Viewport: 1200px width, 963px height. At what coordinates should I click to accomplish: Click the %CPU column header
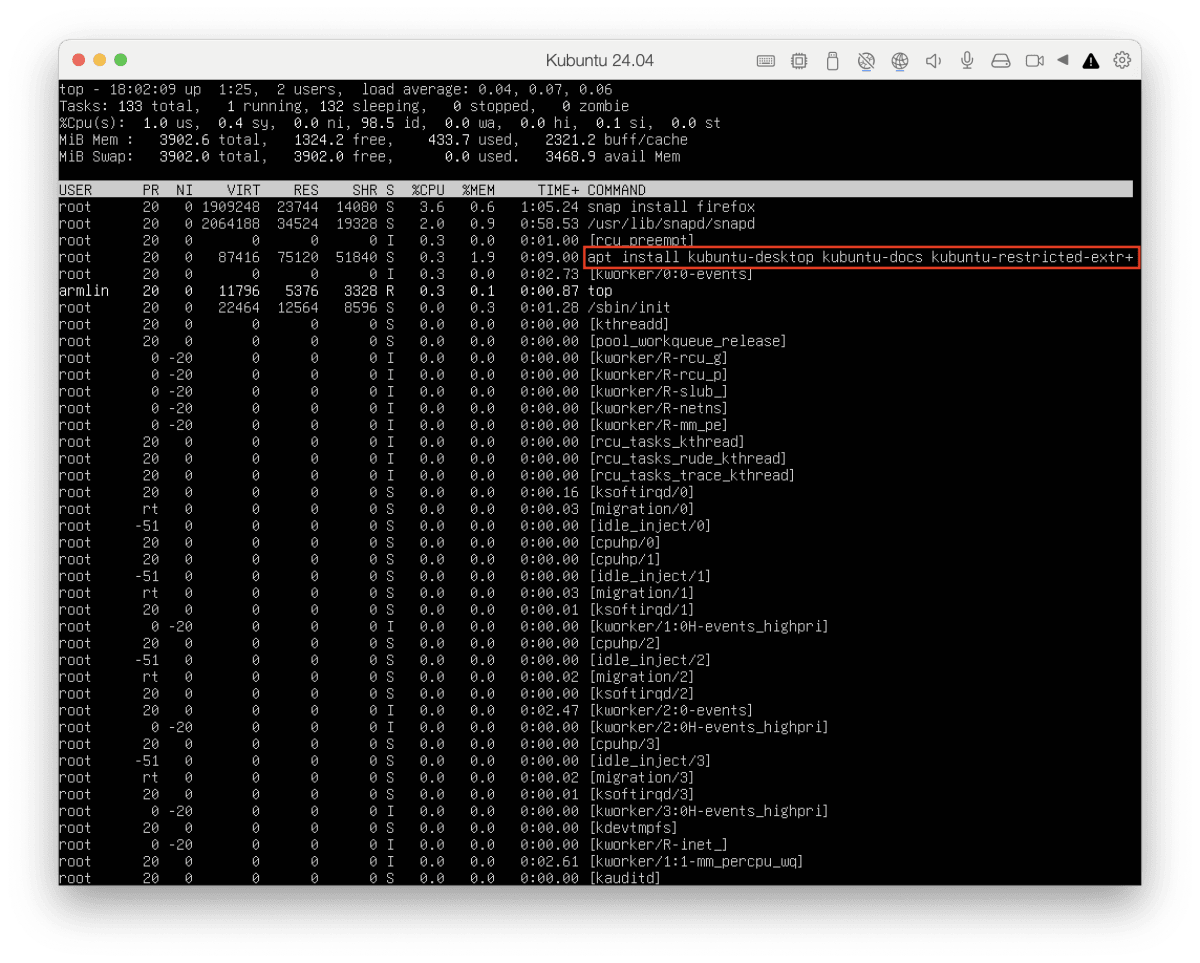tap(428, 190)
